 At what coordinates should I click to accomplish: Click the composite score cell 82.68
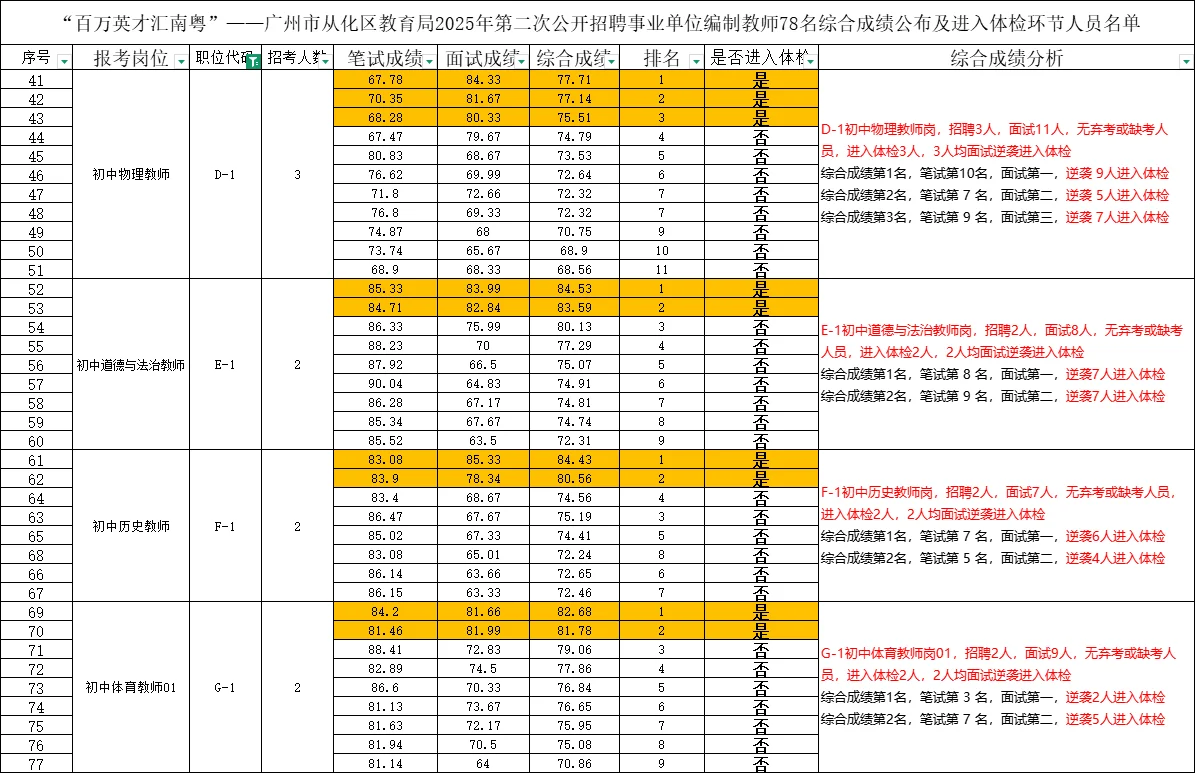click(x=574, y=611)
